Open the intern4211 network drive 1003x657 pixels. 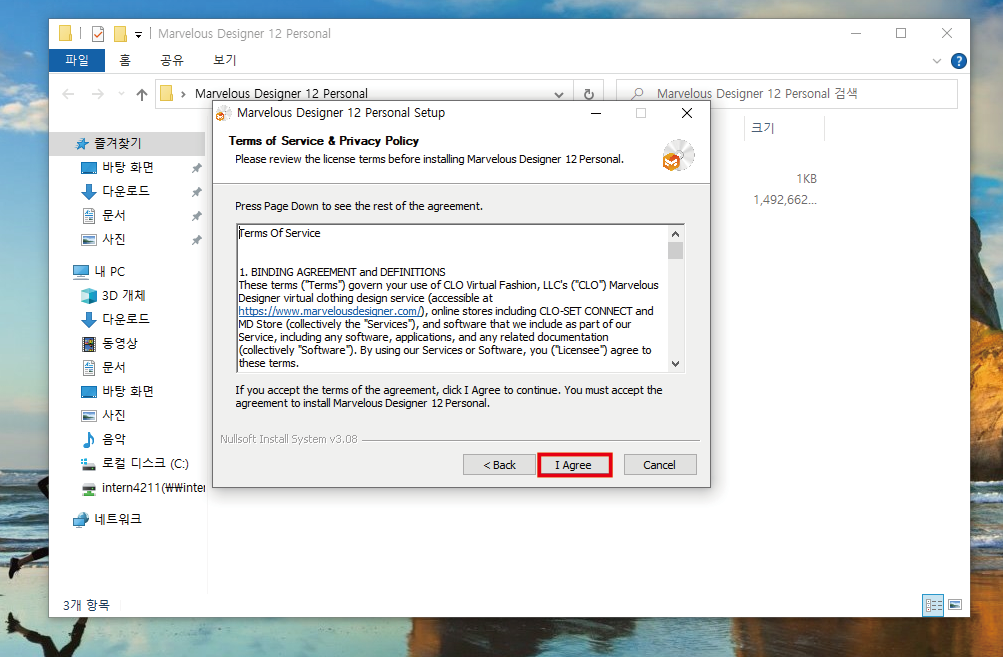pyautogui.click(x=152, y=487)
